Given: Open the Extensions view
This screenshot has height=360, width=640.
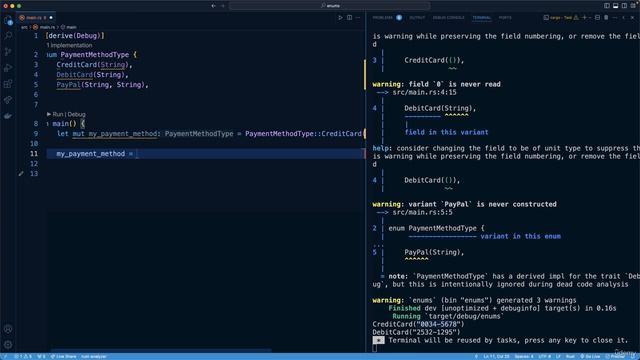Looking at the screenshot, I should 8,84.
